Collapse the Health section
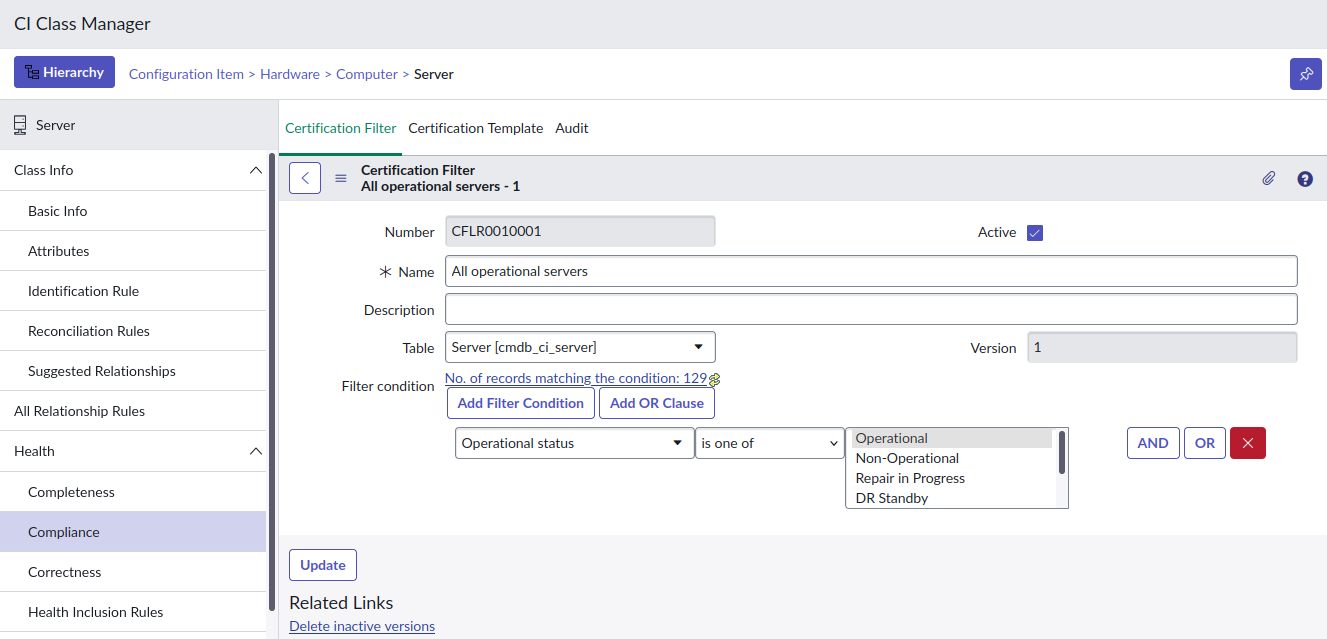This screenshot has height=639, width=1327. click(255, 451)
